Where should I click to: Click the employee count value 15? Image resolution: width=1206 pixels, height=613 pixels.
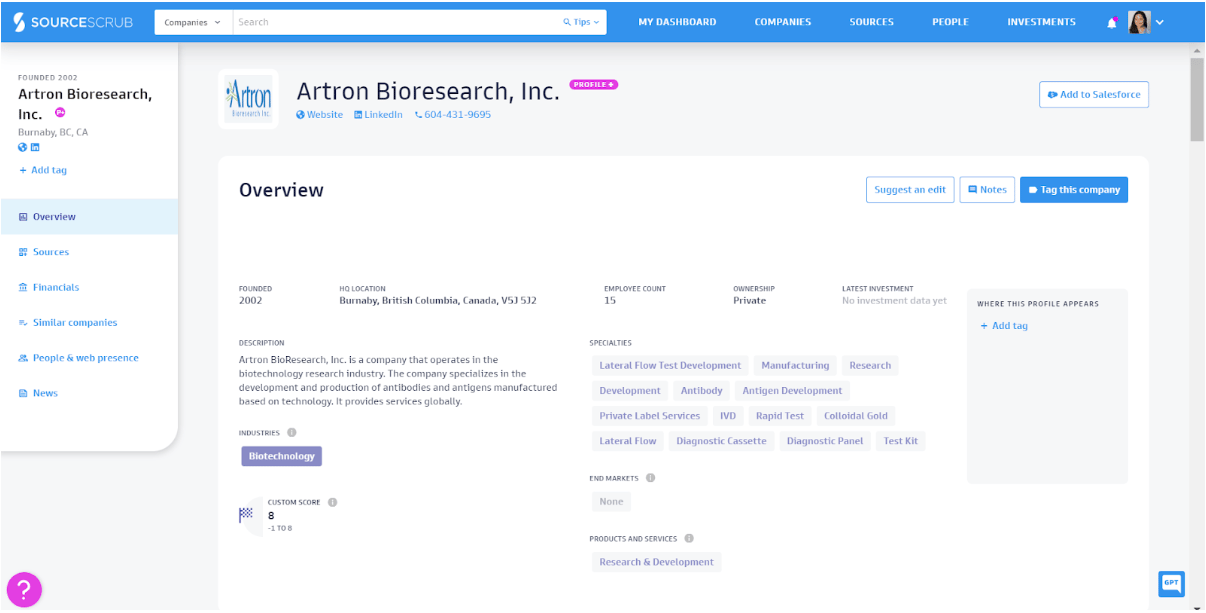click(610, 300)
